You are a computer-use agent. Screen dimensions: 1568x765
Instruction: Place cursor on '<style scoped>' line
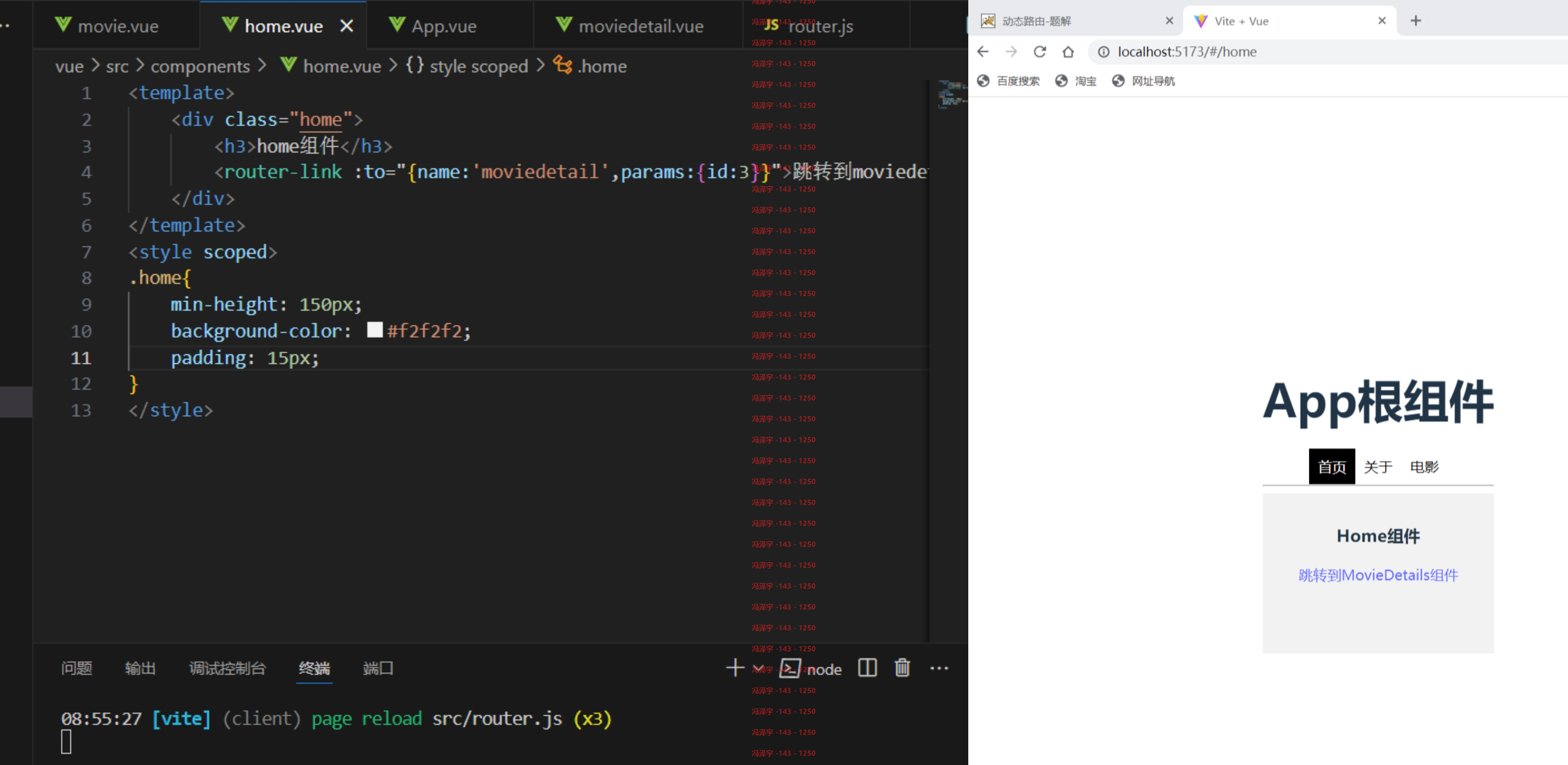pos(203,251)
